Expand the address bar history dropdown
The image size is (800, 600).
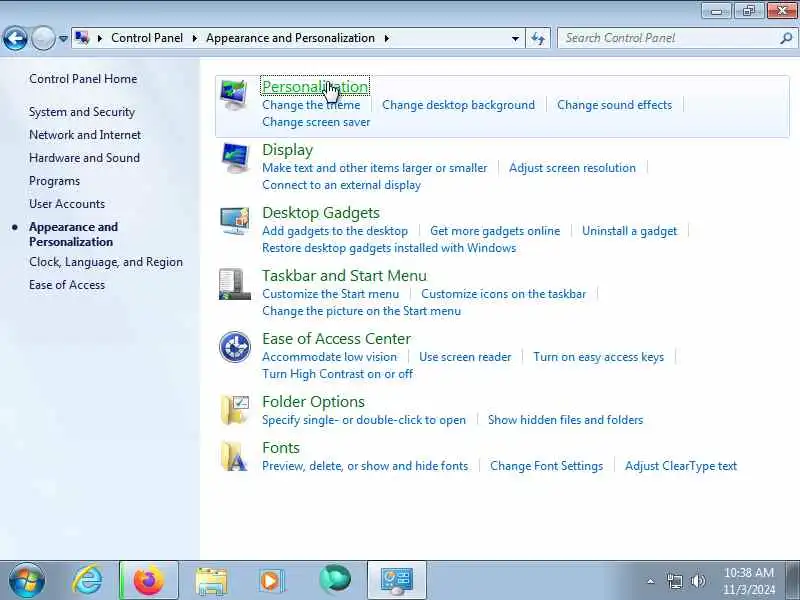point(515,38)
